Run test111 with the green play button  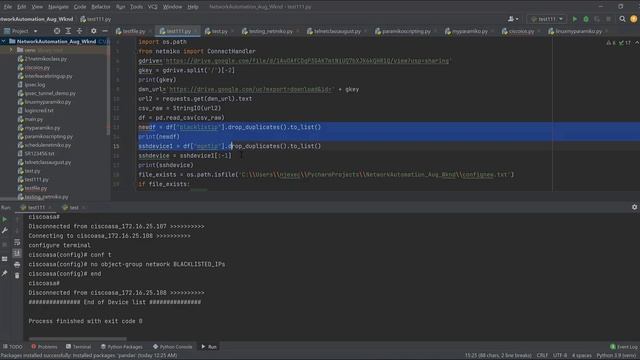pos(575,19)
